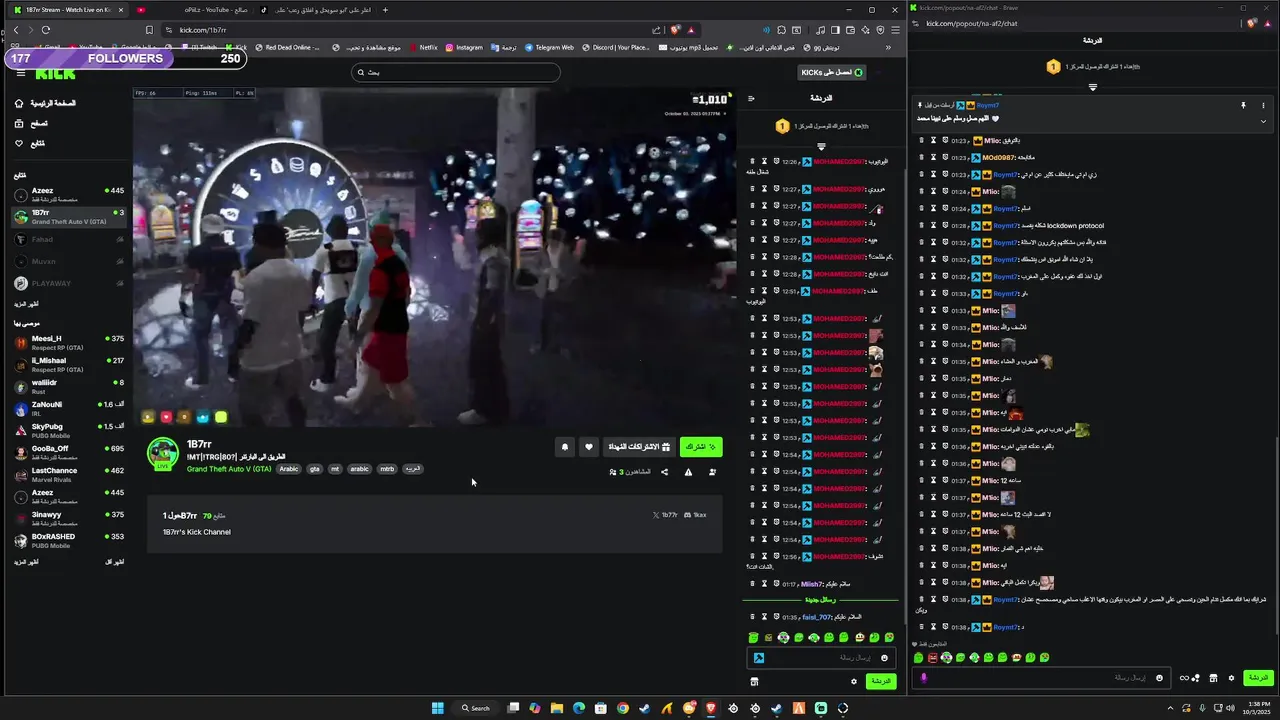
Task: Open emoji picker in popout chat input
Action: point(1159,678)
